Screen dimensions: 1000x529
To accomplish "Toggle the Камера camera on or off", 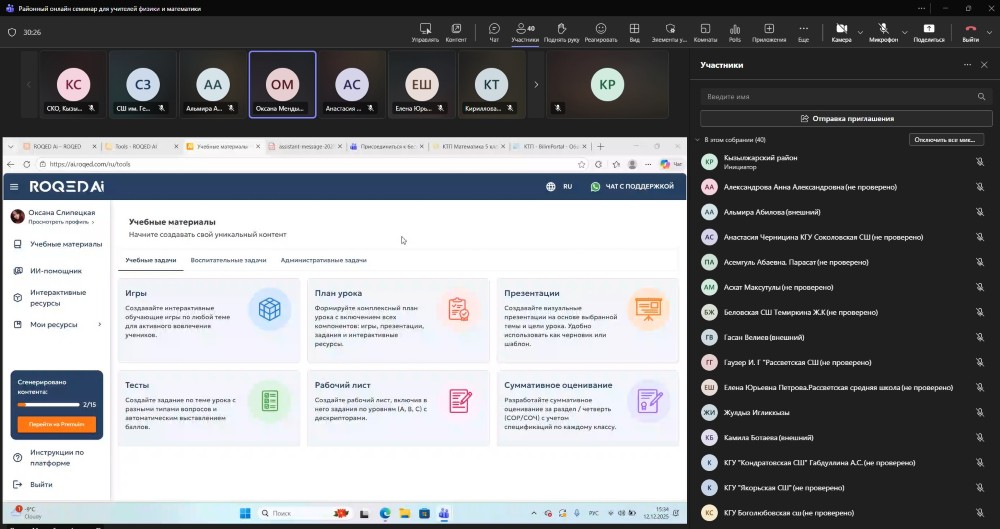I will [840, 29].
